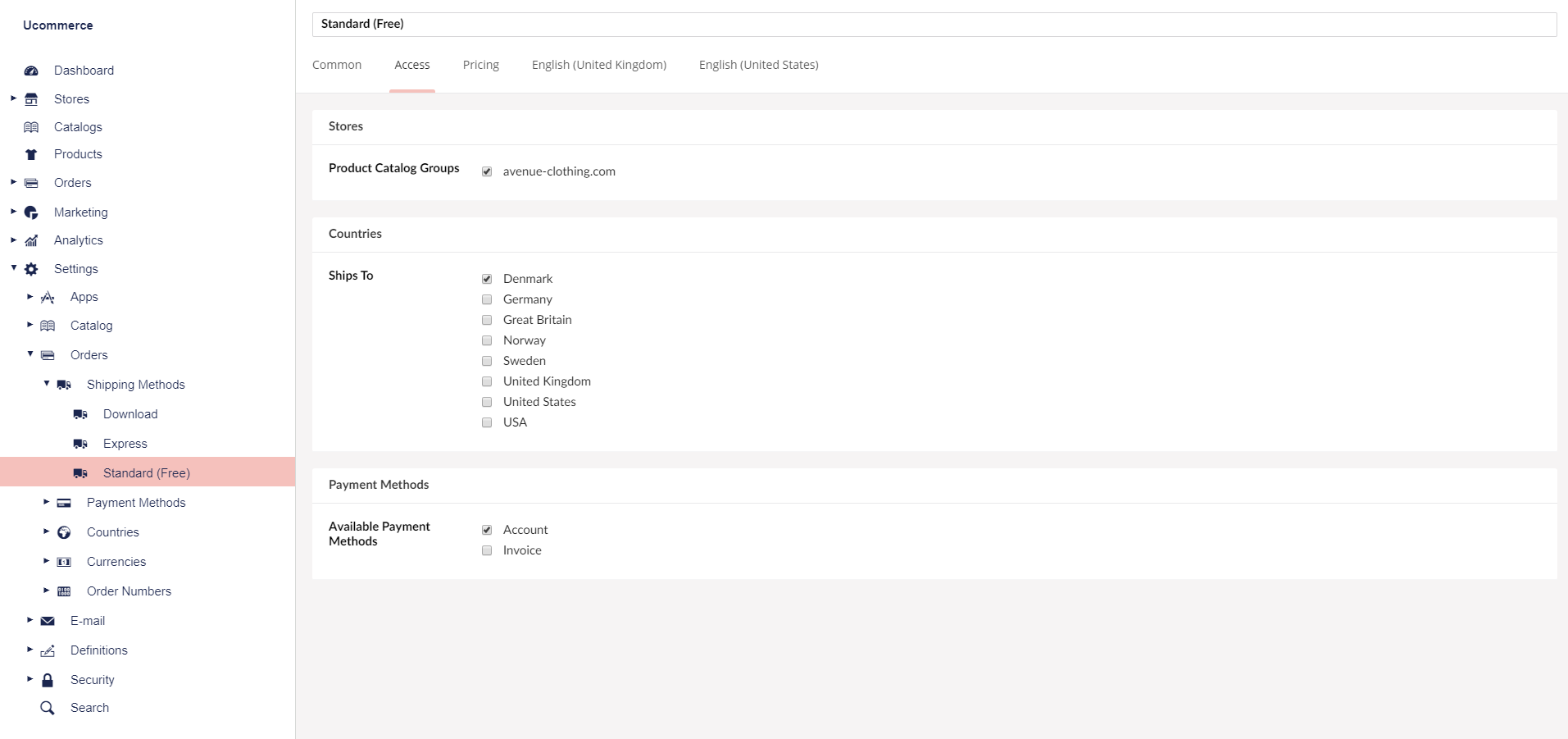Expand the Analytics node arrow
The image size is (1568, 739).
(13, 239)
